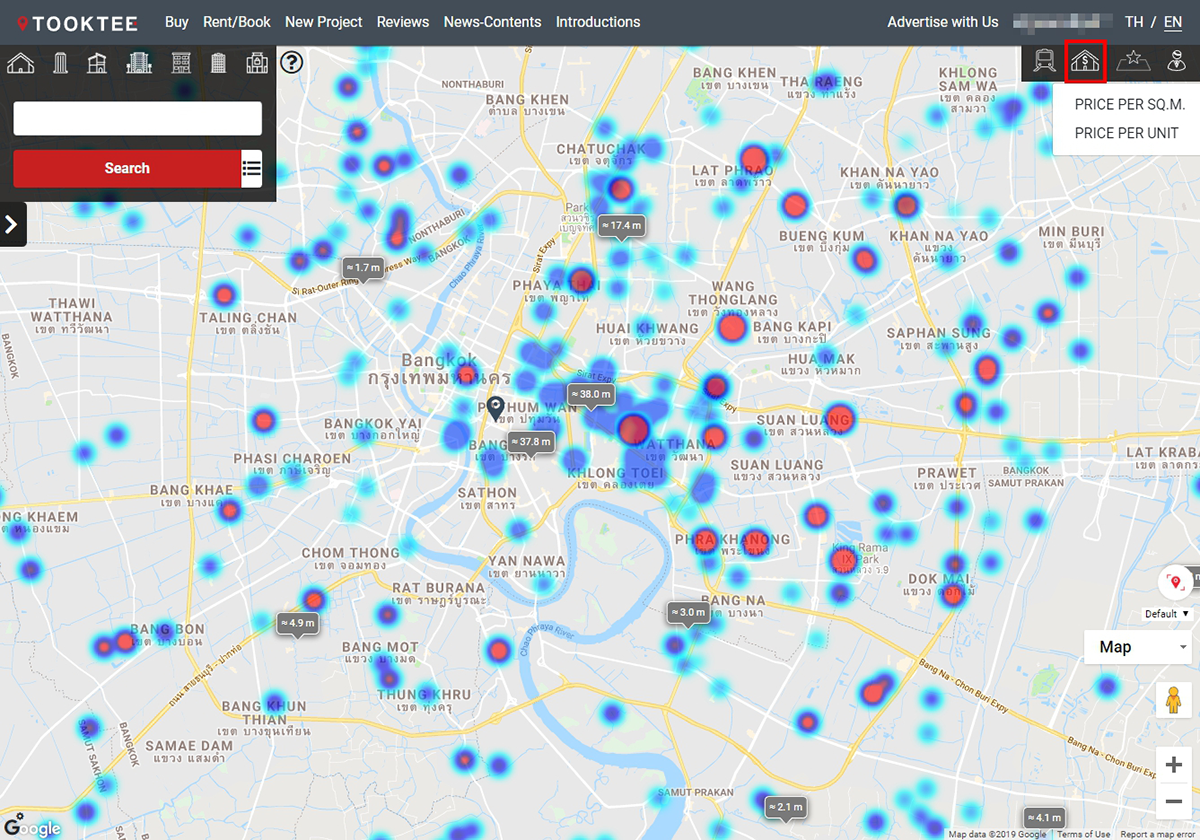
Task: Select PRICE PER SQ.M. menu option
Action: tap(1129, 105)
